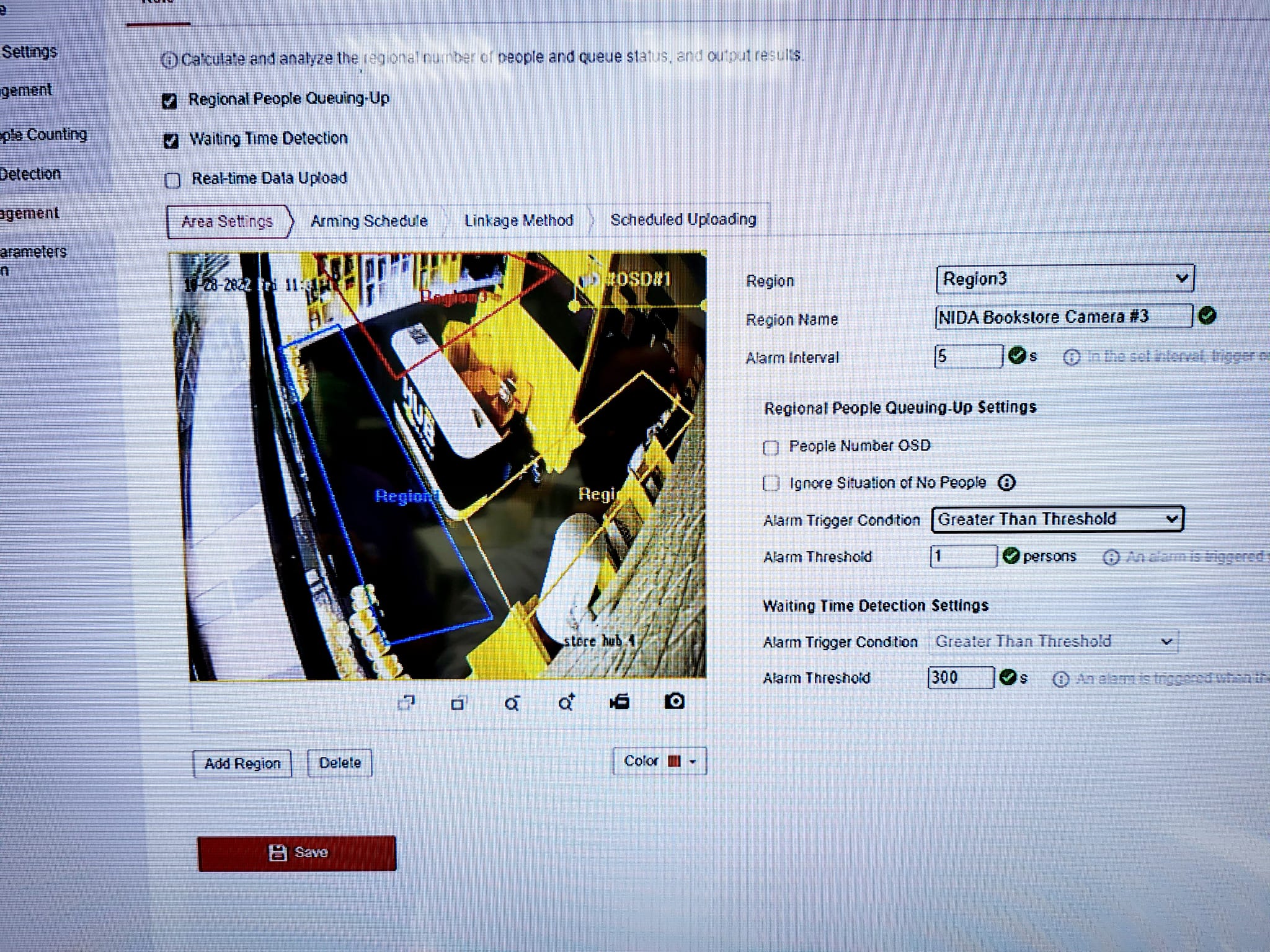
Task: Click info icon beside Ignore Situation of No People
Action: coord(1006,482)
